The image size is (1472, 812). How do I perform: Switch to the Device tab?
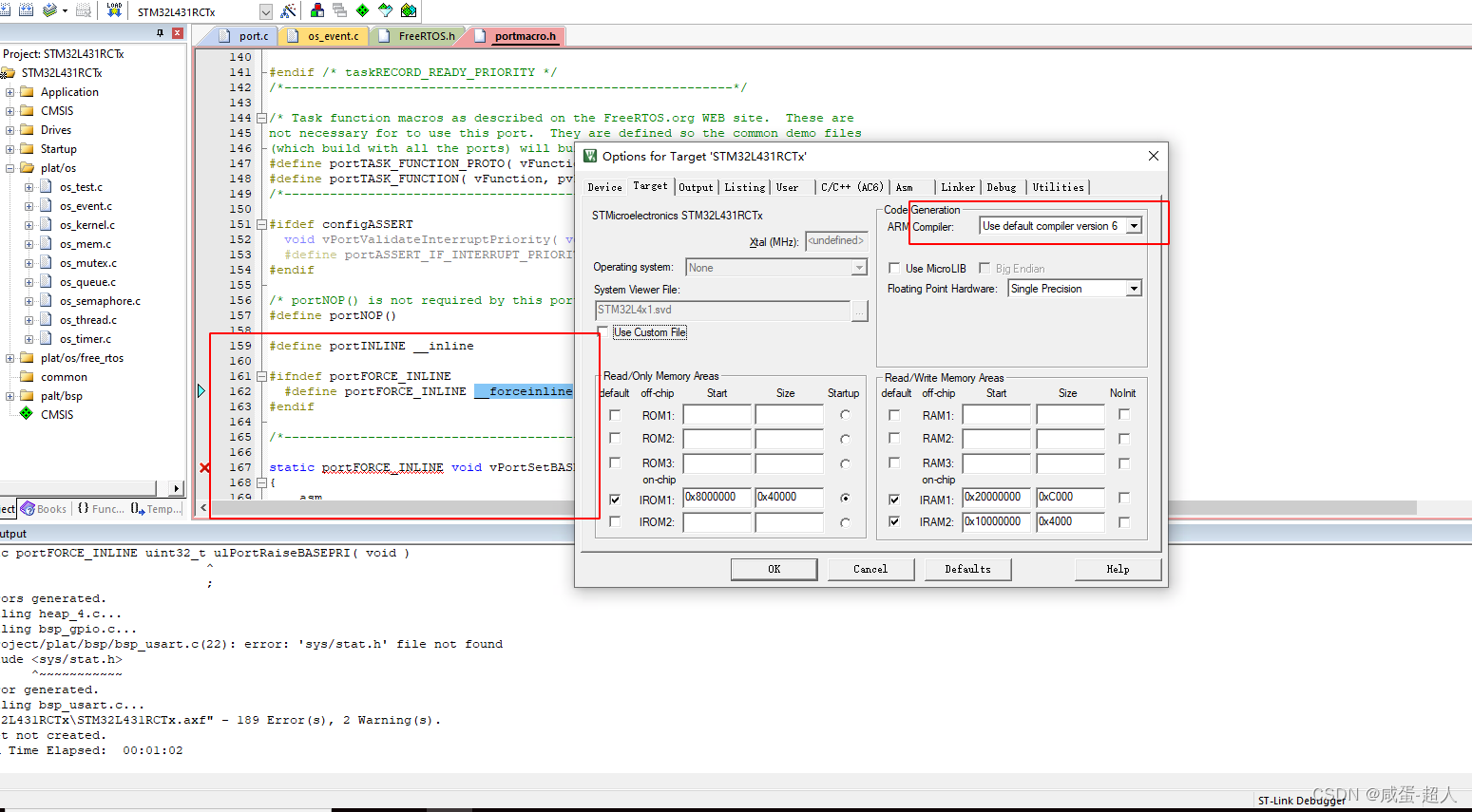point(604,187)
